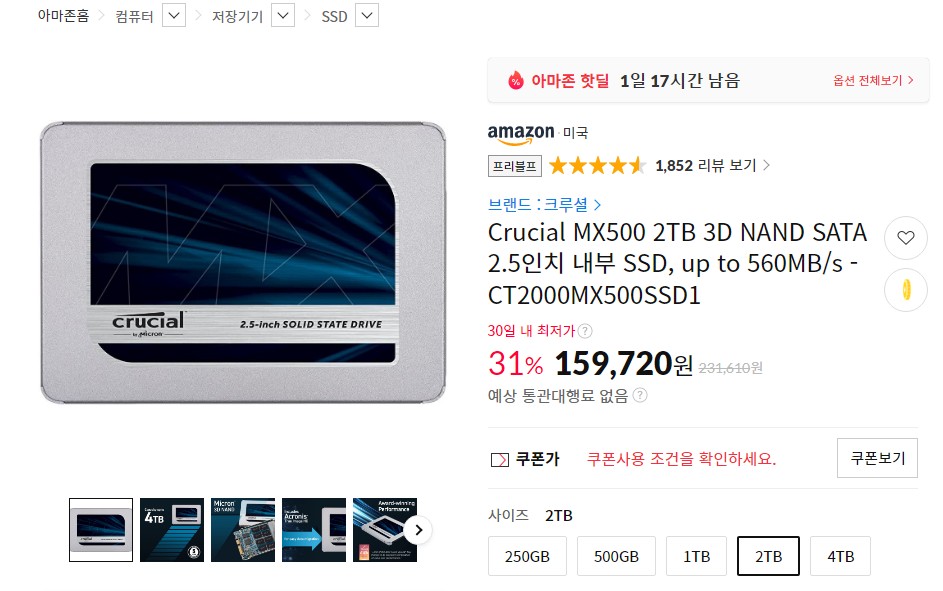This screenshot has height=591, width=943.
Task: Choose the 4TB size option
Action: pyautogui.click(x=840, y=556)
